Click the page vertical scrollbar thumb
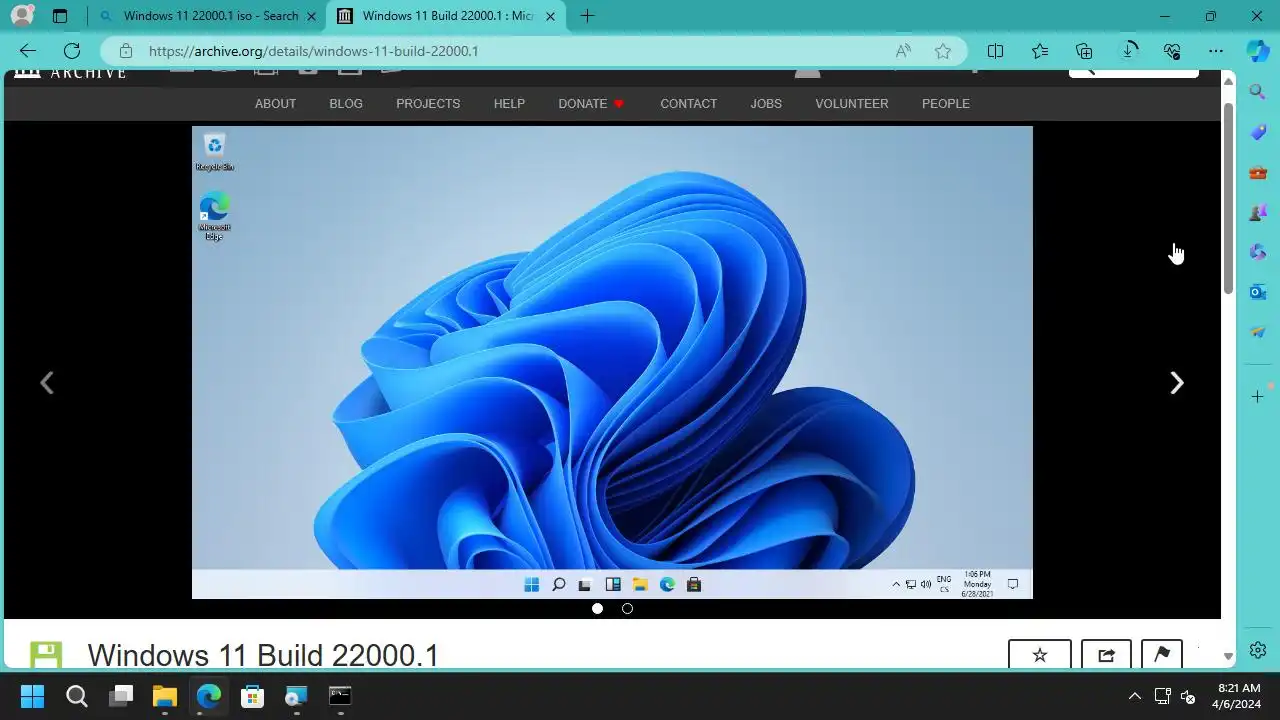The width and height of the screenshot is (1280, 720). coord(1228,198)
